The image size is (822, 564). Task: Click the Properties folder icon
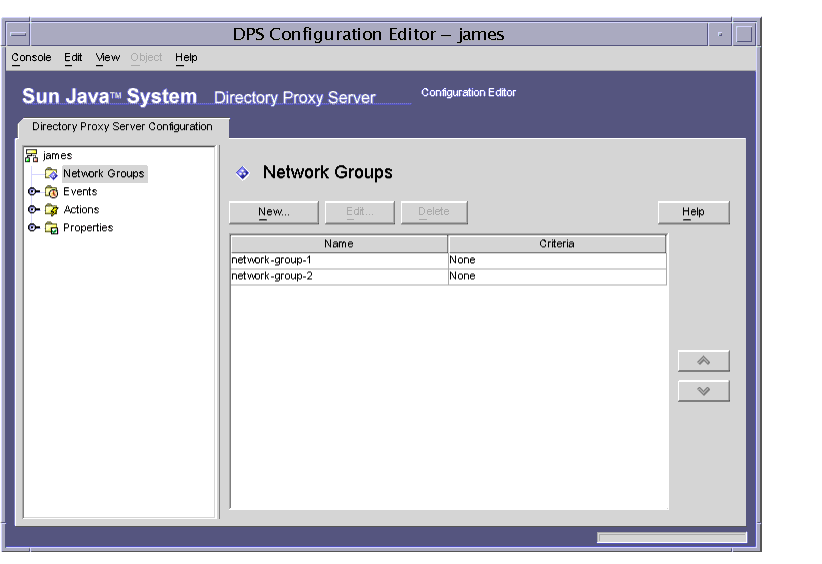51,227
